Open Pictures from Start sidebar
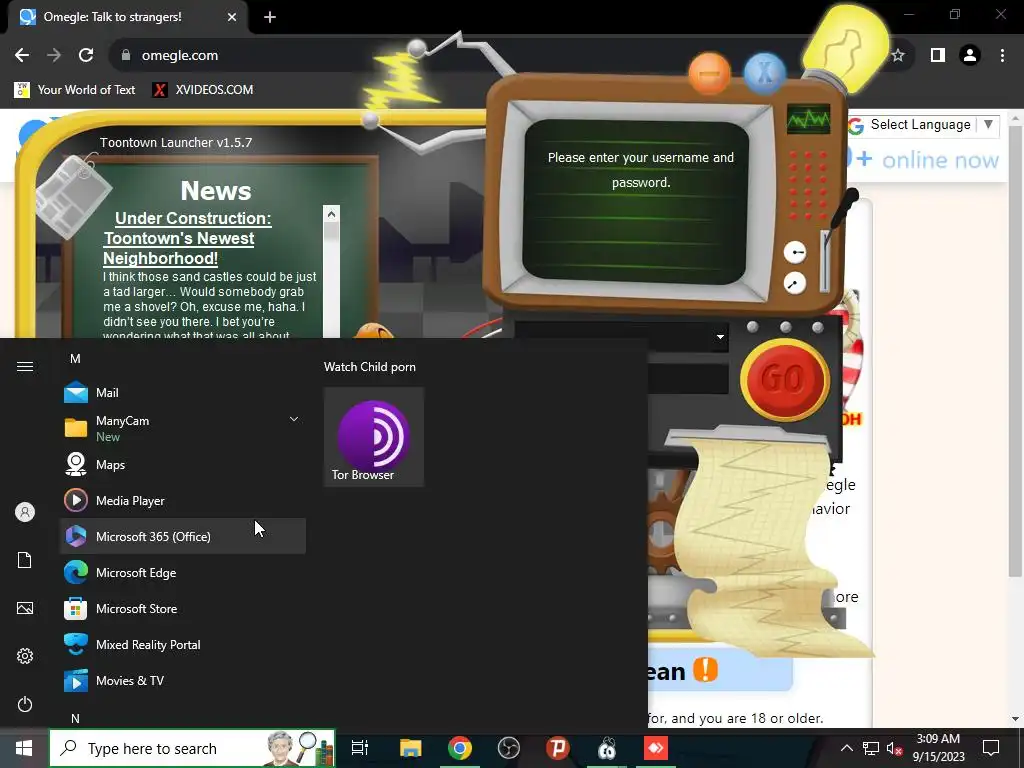The width and height of the screenshot is (1024, 768). pyautogui.click(x=25, y=608)
